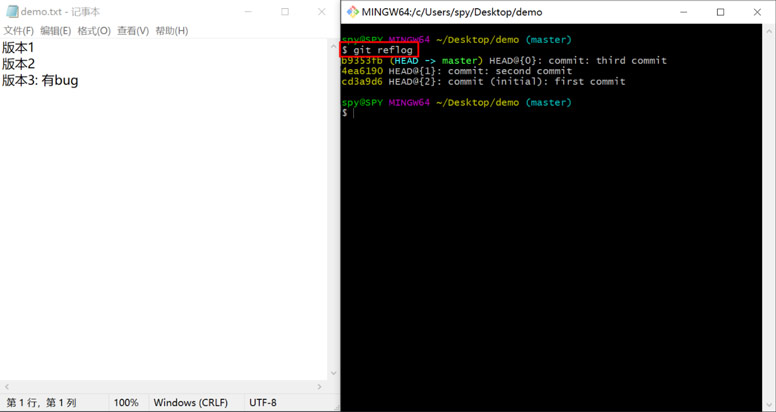Click the terminal prompt input line
This screenshot has width=776, height=412.
click(551, 113)
